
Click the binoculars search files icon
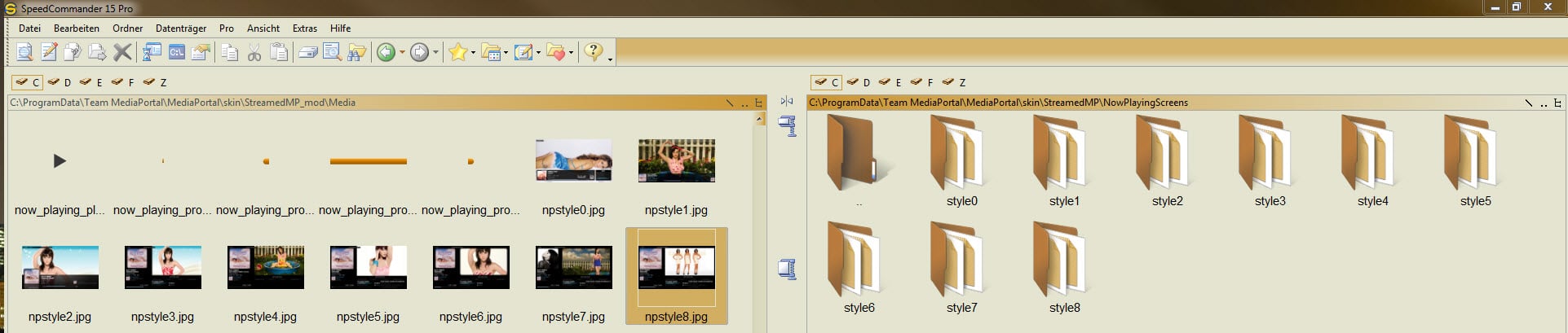pyautogui.click(x=356, y=53)
